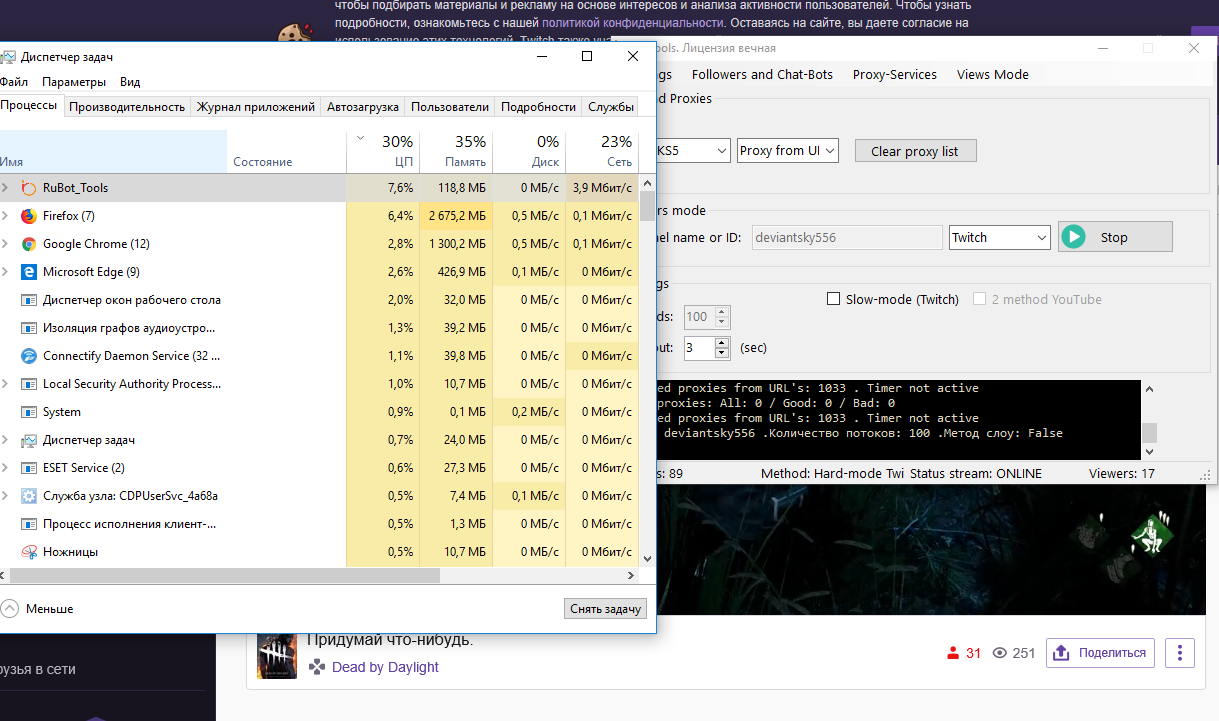The width and height of the screenshot is (1219, 721).
Task: Open the Proxy-Services menu
Action: point(894,74)
